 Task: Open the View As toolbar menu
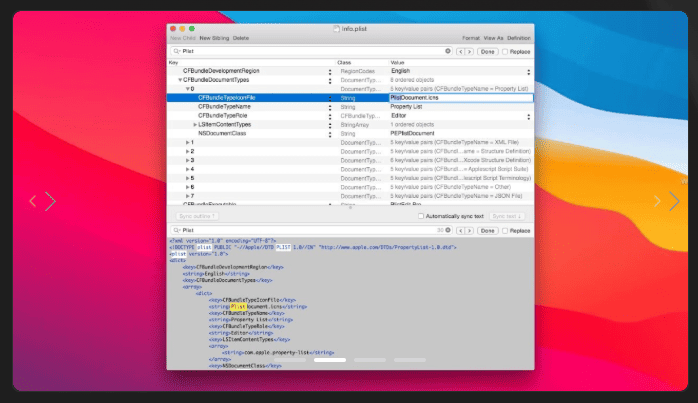(x=493, y=38)
